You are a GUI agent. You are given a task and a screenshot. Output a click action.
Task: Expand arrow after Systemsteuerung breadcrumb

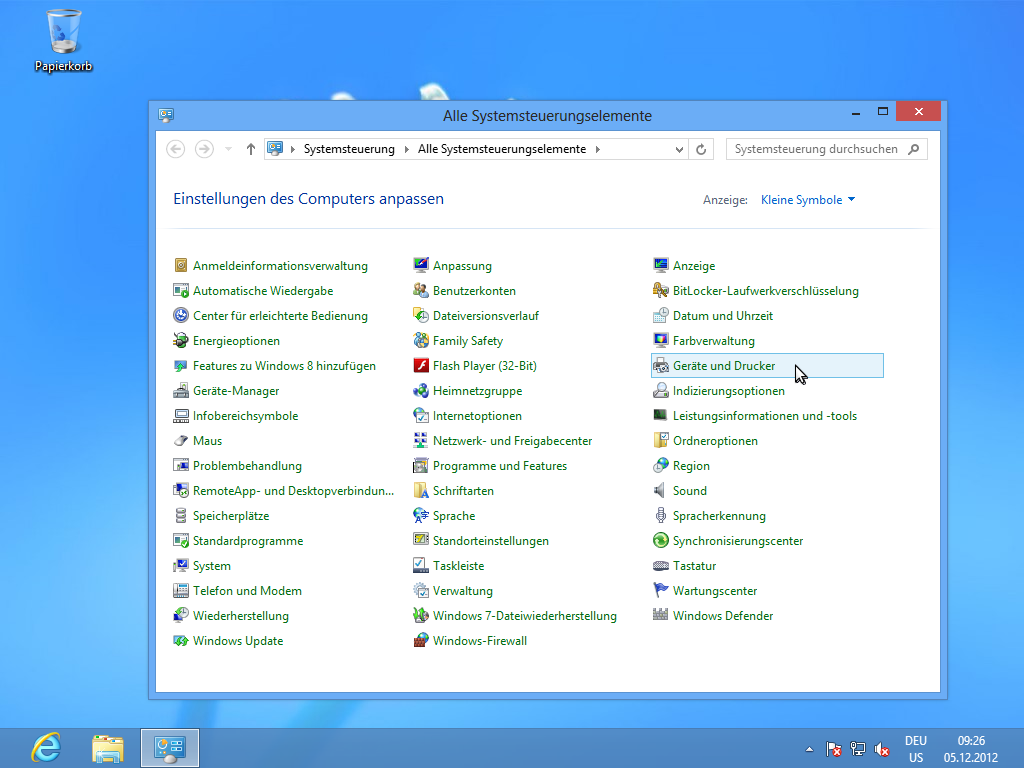tap(406, 150)
